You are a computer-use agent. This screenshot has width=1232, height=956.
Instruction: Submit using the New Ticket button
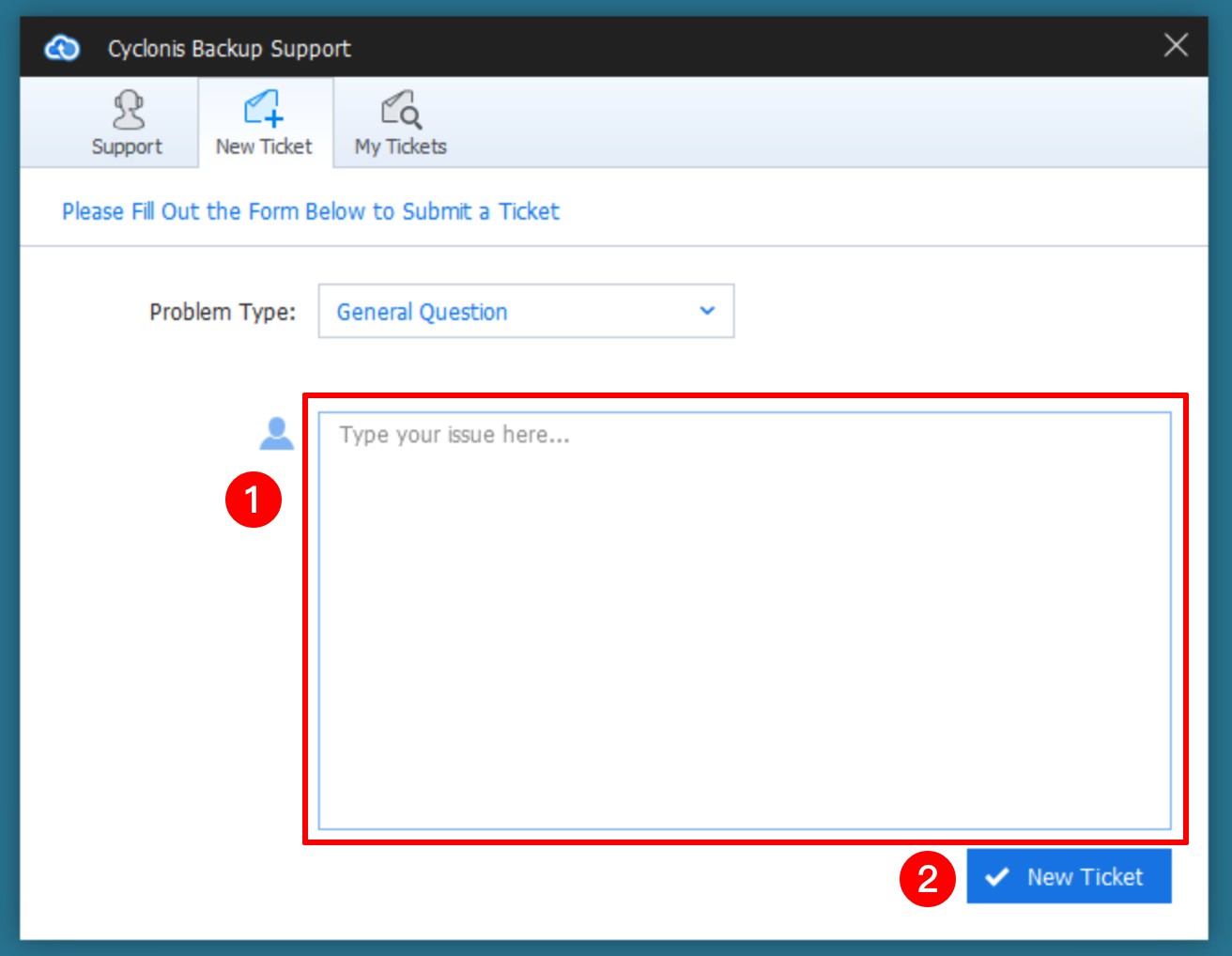tap(1069, 876)
